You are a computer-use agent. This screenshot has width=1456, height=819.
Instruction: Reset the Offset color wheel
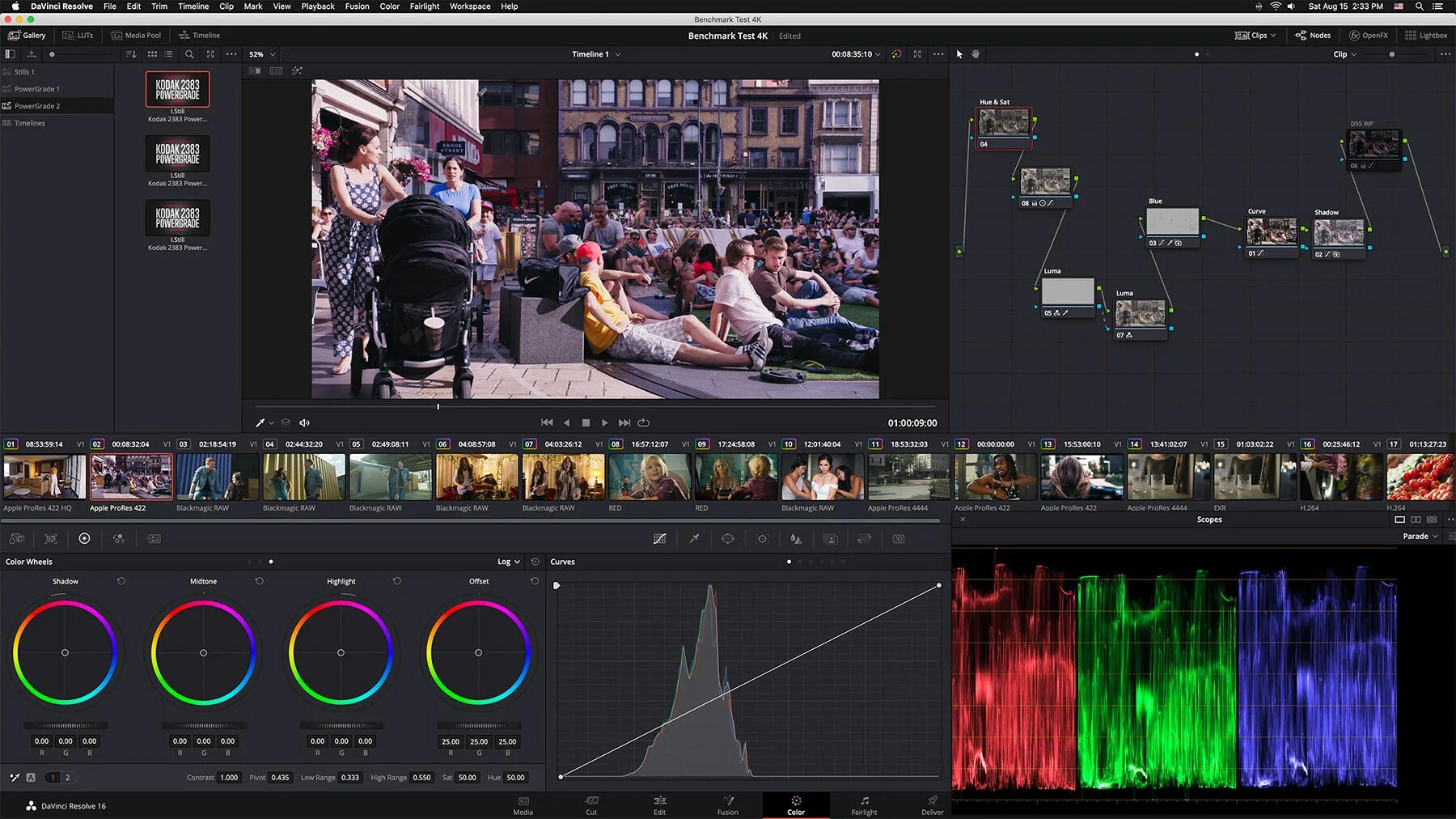point(535,581)
